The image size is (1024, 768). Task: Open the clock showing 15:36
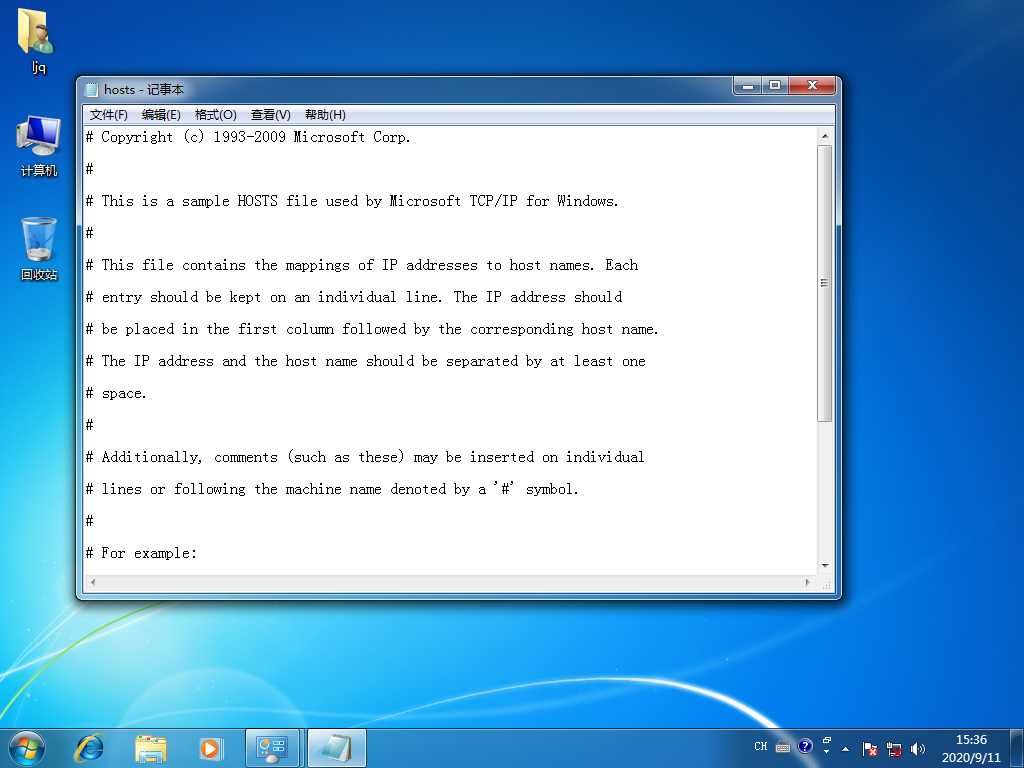pyautogui.click(x=971, y=748)
